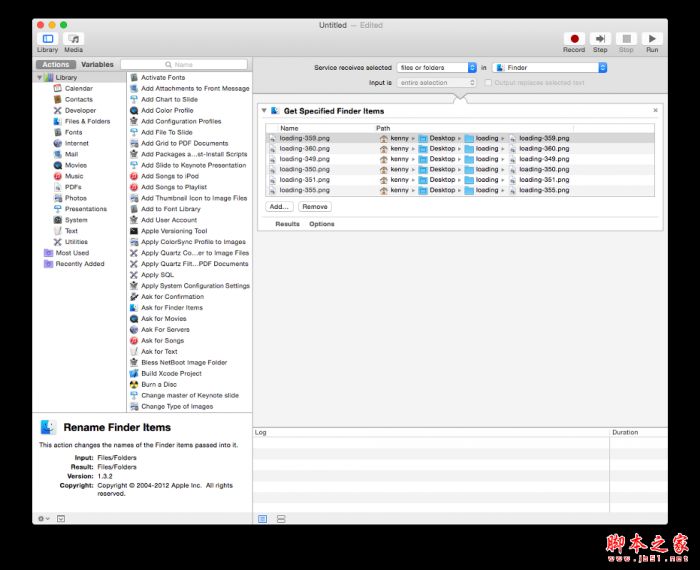Toggle the Library panel button in the toolbar
The width and height of the screenshot is (700, 570).
[47, 40]
